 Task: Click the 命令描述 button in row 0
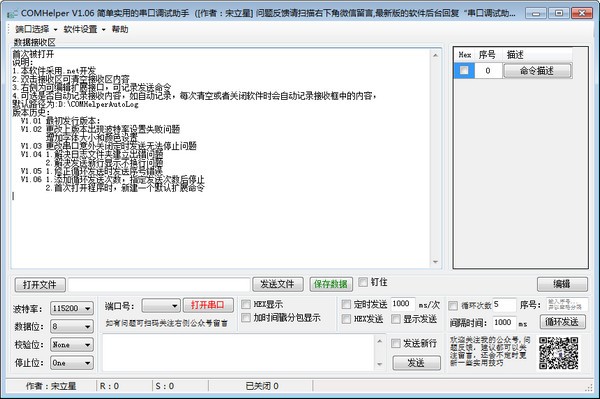[x=537, y=71]
